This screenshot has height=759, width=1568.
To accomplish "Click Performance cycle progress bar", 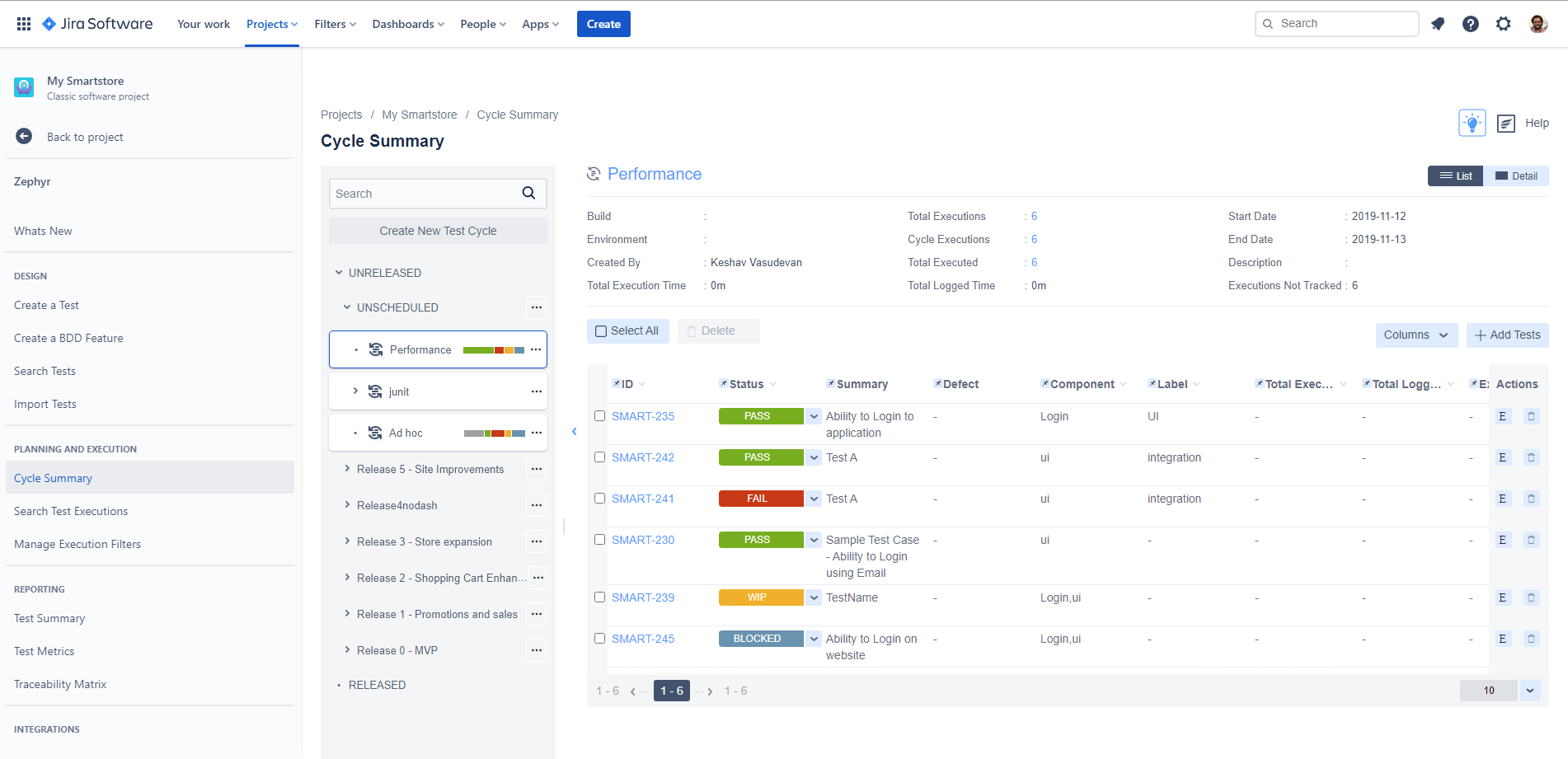I will [x=494, y=350].
